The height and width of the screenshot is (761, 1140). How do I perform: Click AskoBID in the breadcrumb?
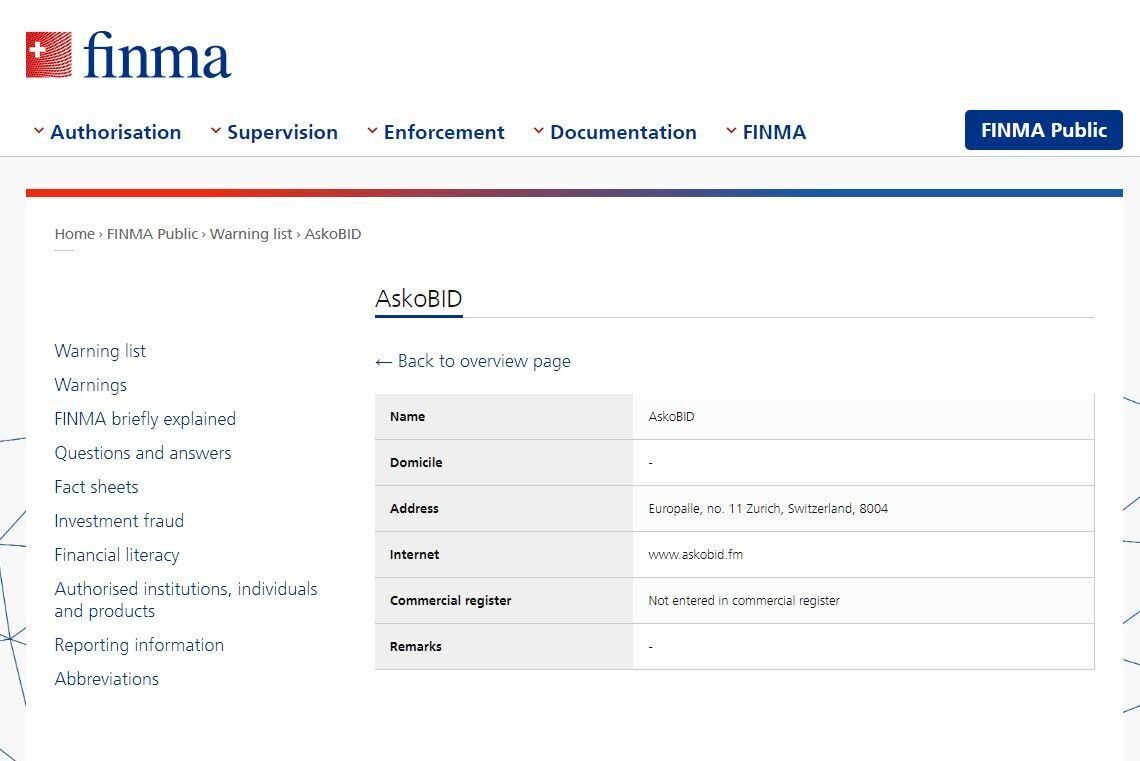point(333,234)
